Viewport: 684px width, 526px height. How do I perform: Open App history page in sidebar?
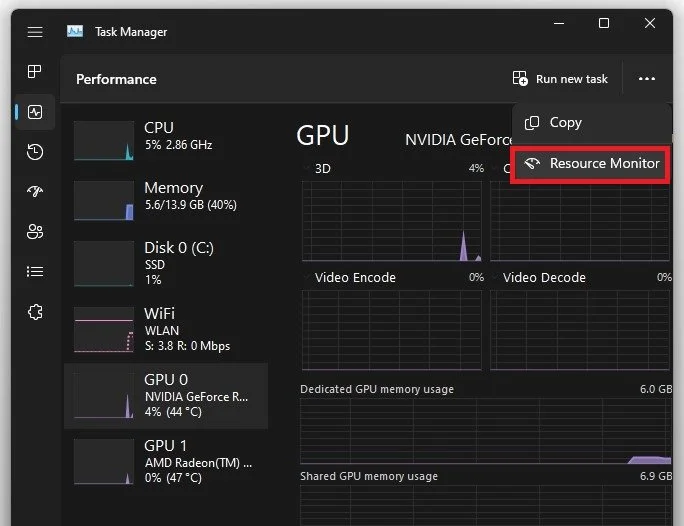tap(35, 152)
